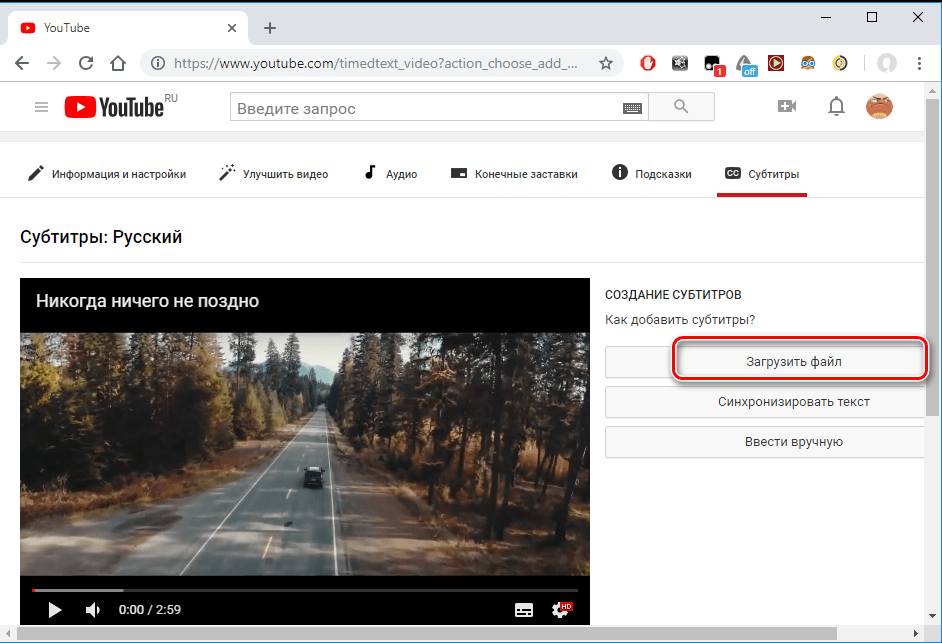942x643 pixels.
Task: Mute the video player volume
Action: [x=93, y=609]
